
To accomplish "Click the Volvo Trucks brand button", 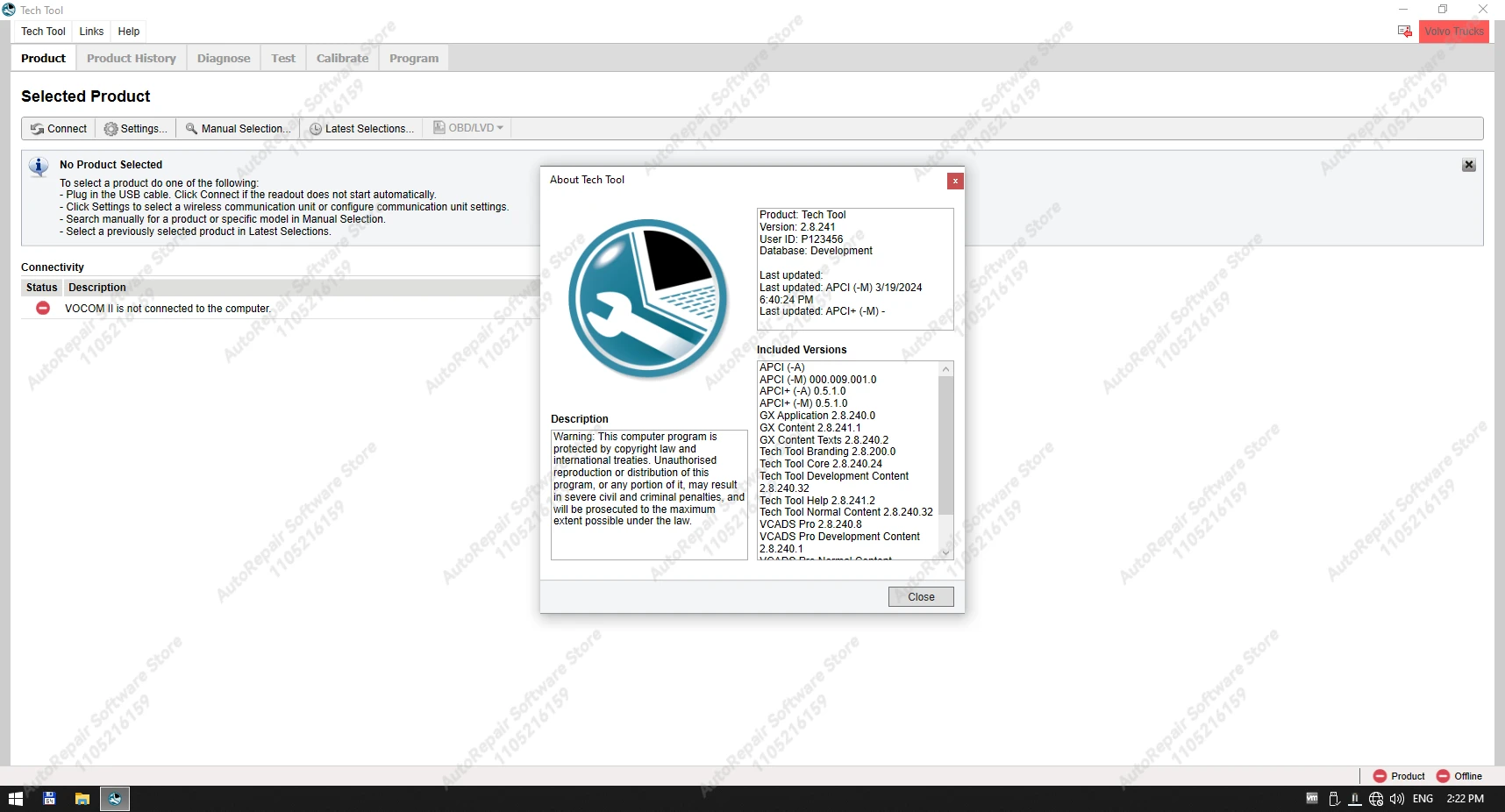I will click(x=1454, y=32).
